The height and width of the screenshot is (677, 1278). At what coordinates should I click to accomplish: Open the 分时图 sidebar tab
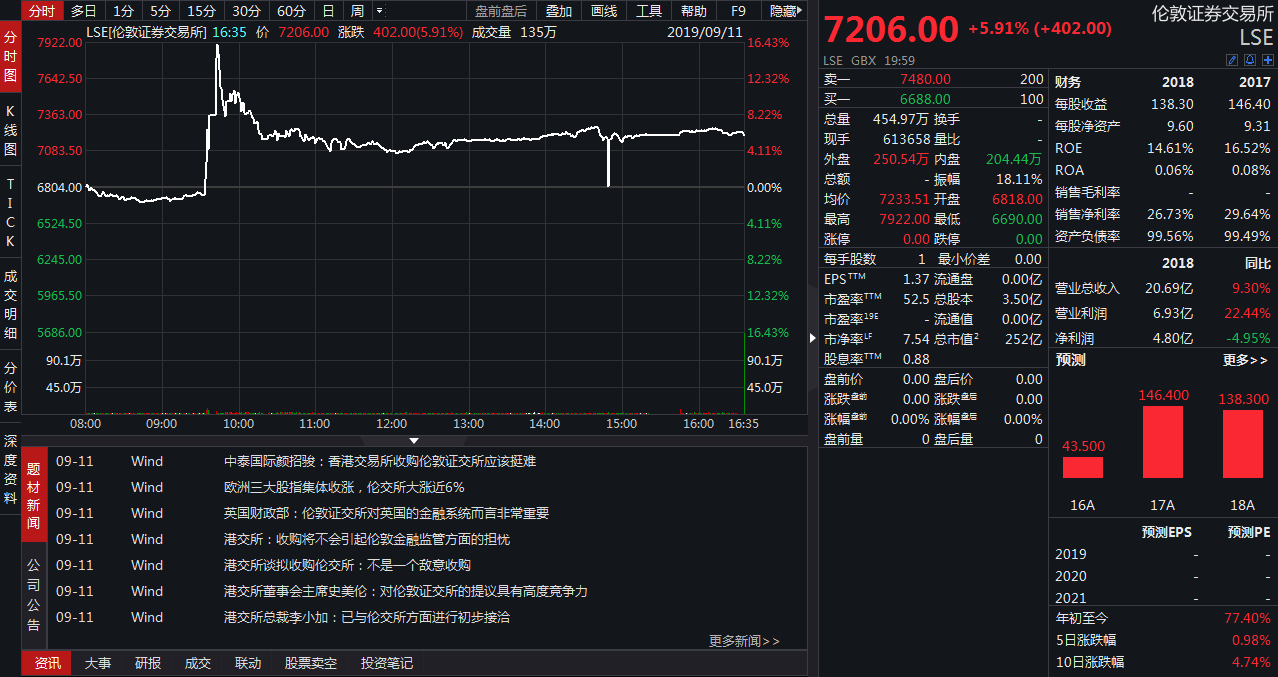[x=10, y=56]
